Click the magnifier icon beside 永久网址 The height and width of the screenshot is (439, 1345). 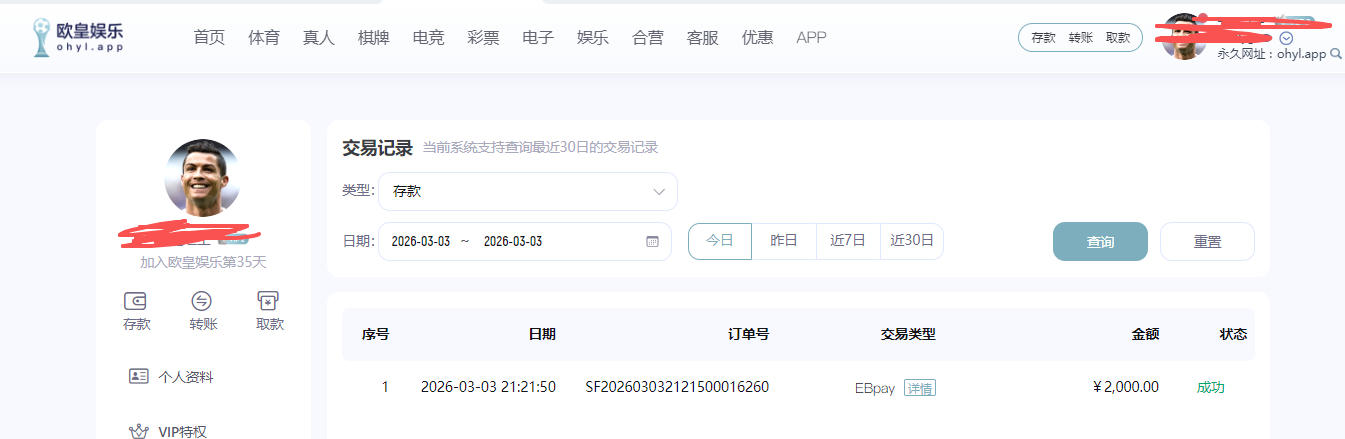pos(1336,55)
